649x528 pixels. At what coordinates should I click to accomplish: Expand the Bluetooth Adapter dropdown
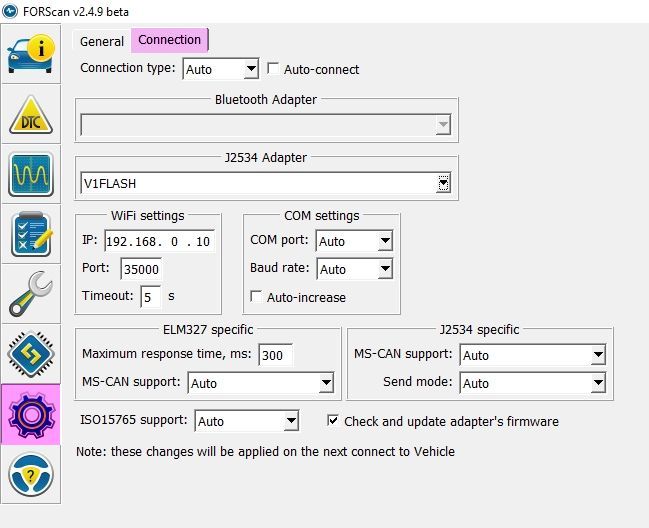[266, 125]
